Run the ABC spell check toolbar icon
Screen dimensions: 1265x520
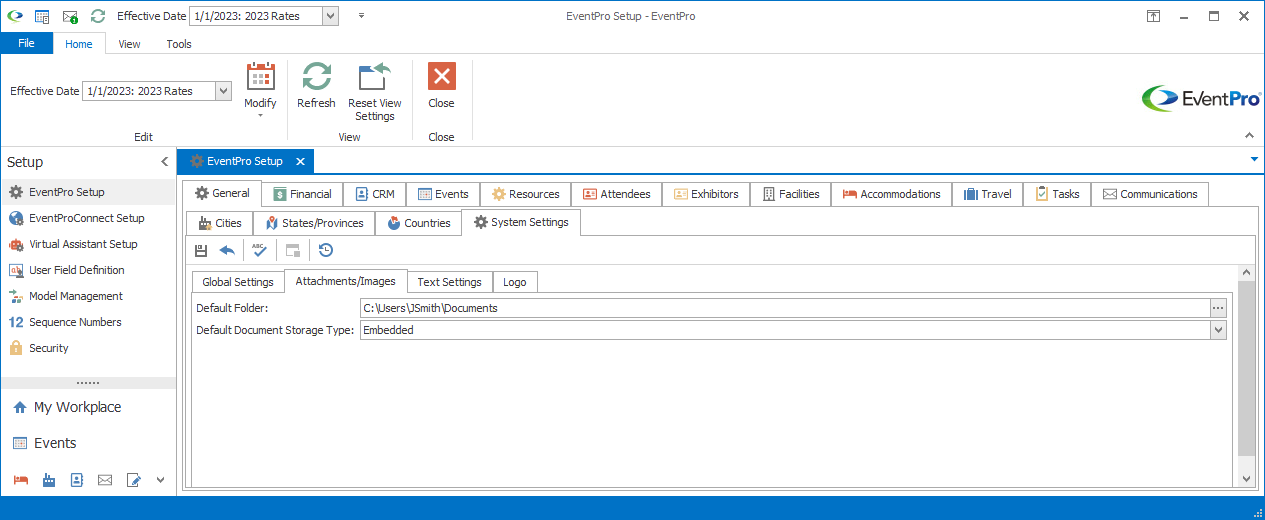259,250
